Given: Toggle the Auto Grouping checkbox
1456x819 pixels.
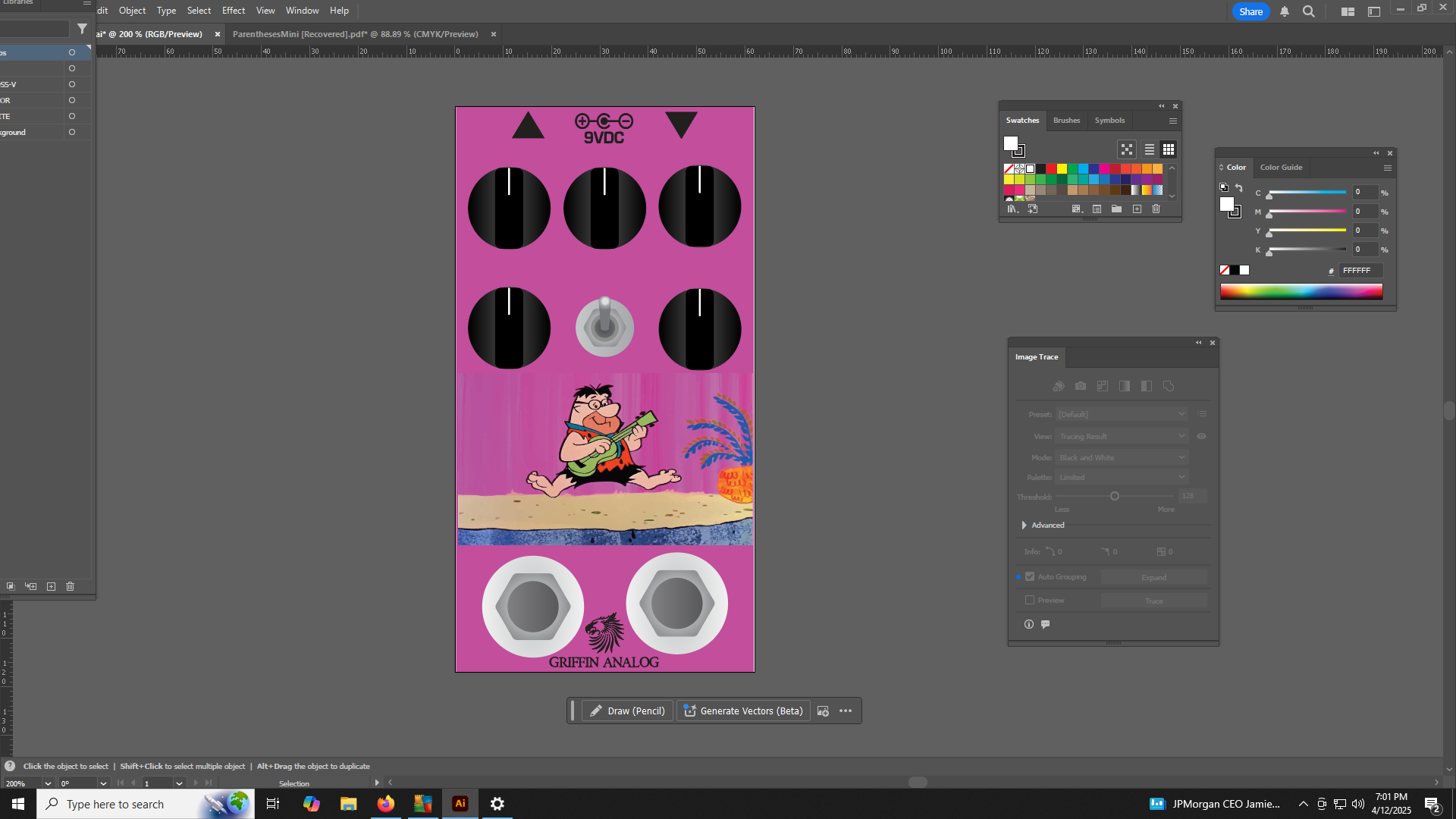Looking at the screenshot, I should coord(1030,577).
